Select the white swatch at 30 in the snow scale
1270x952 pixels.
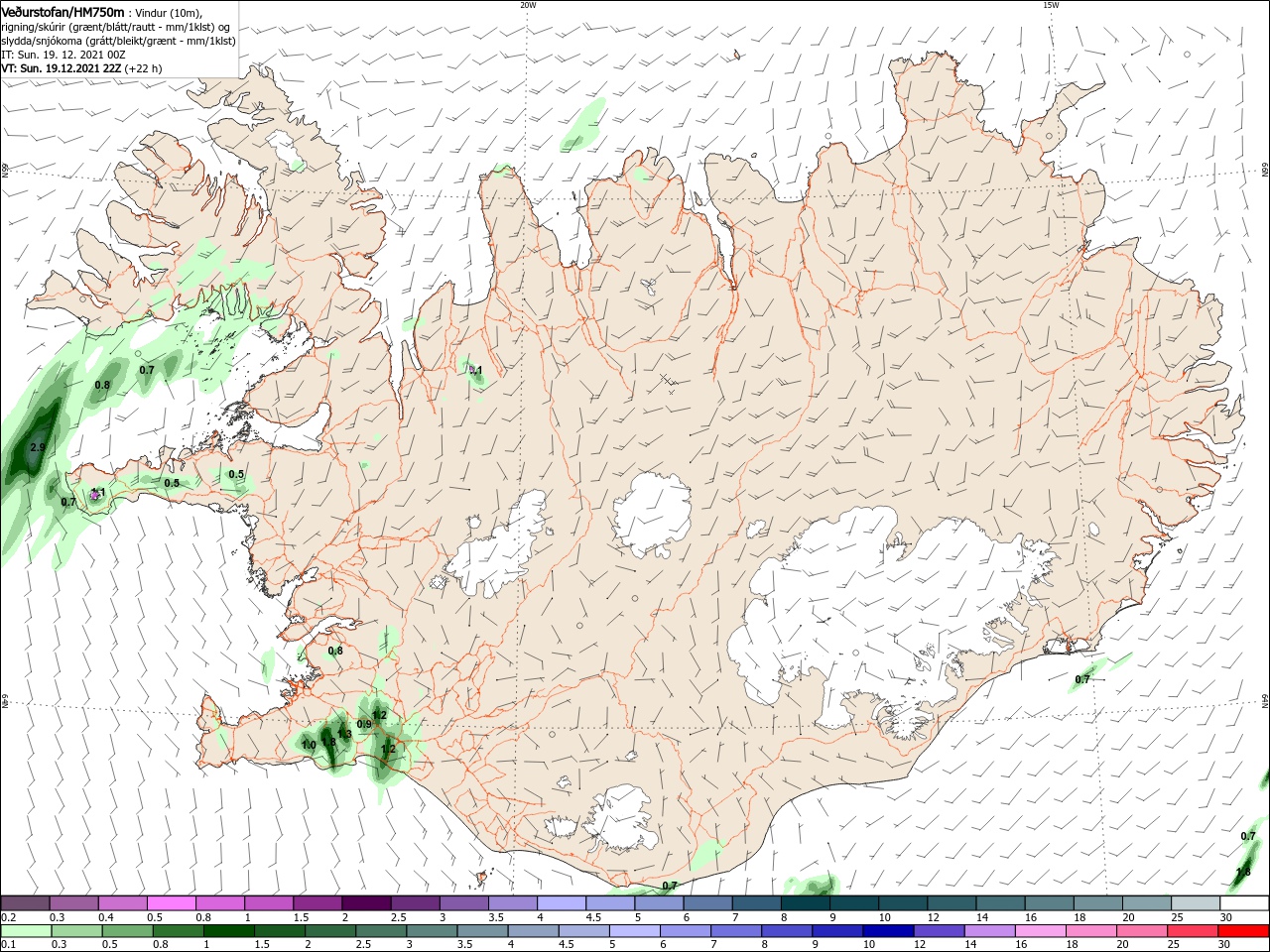[x=1244, y=903]
